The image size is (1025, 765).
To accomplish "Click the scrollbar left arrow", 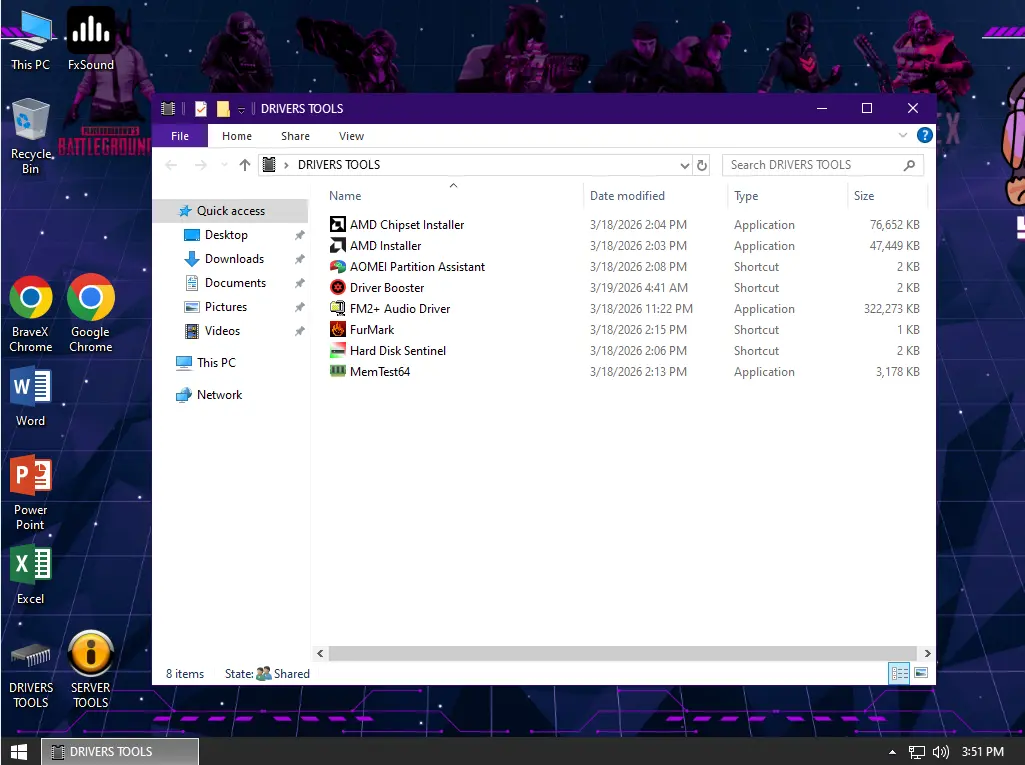I will click(320, 653).
